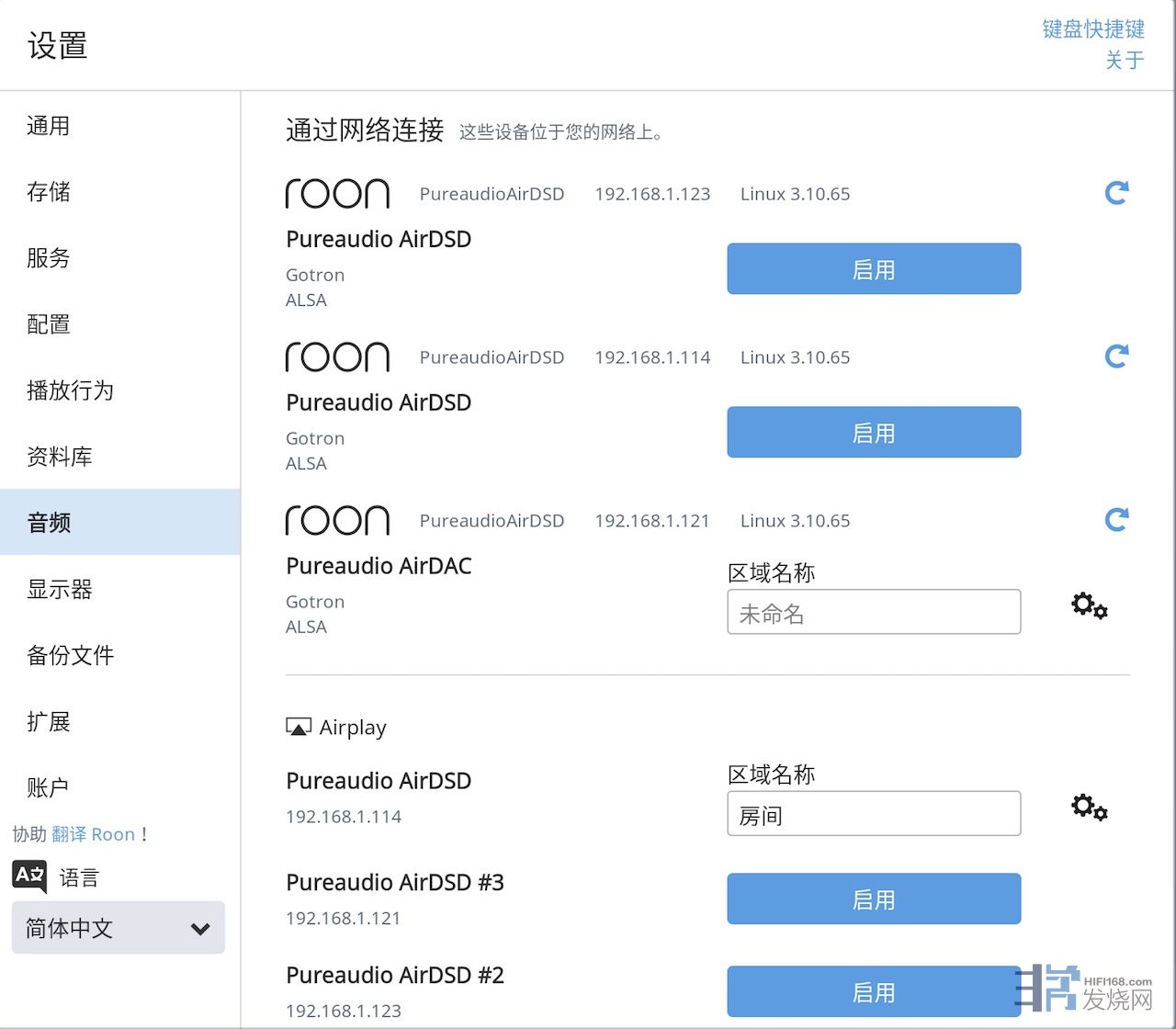
Task: Open the 通用 settings tab
Action: (x=49, y=126)
